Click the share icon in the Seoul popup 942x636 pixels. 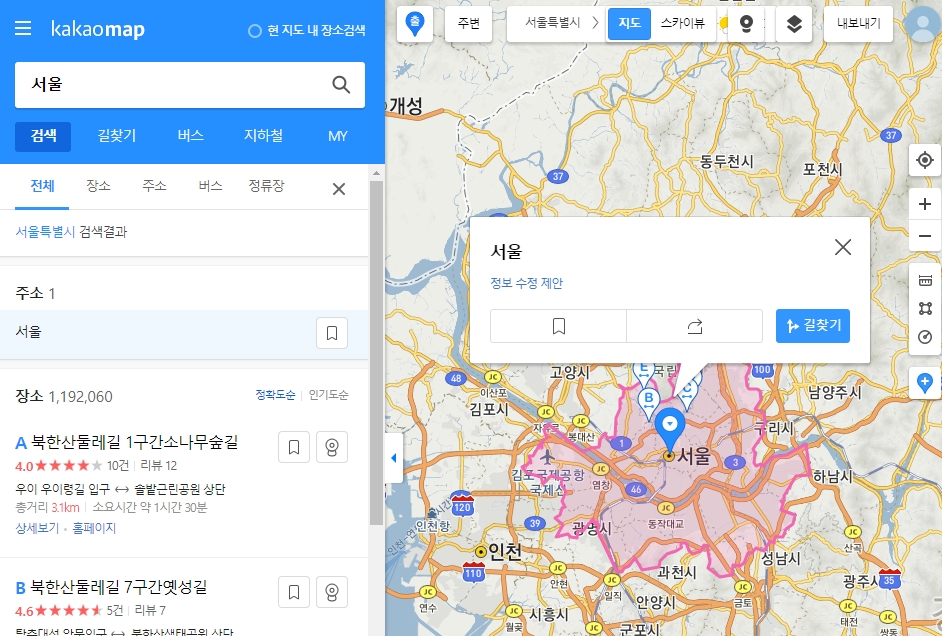coord(695,326)
